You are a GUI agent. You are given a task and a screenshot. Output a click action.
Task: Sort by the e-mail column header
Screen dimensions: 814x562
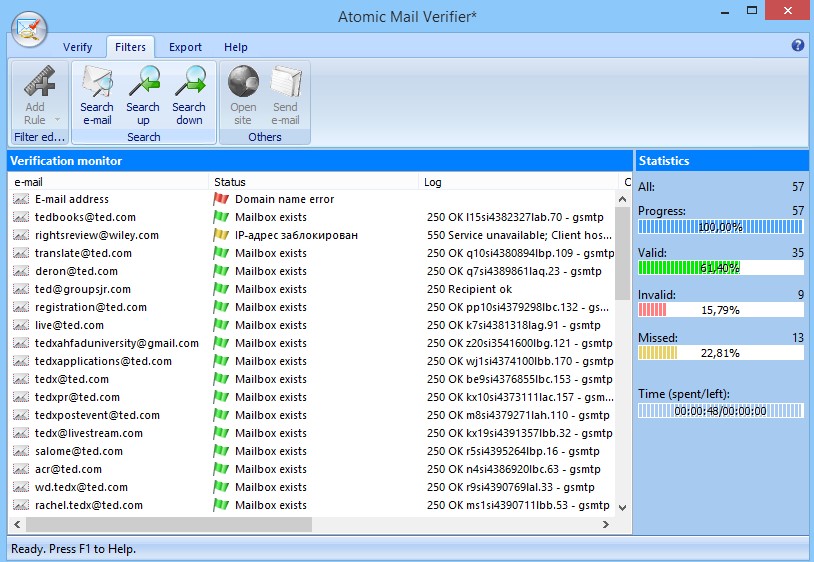[109, 182]
